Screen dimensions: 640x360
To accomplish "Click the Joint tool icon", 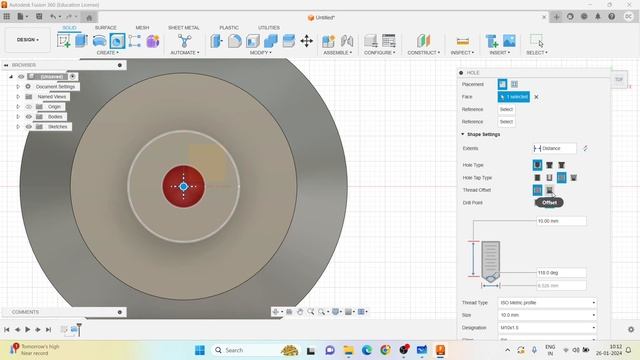I will [347, 41].
